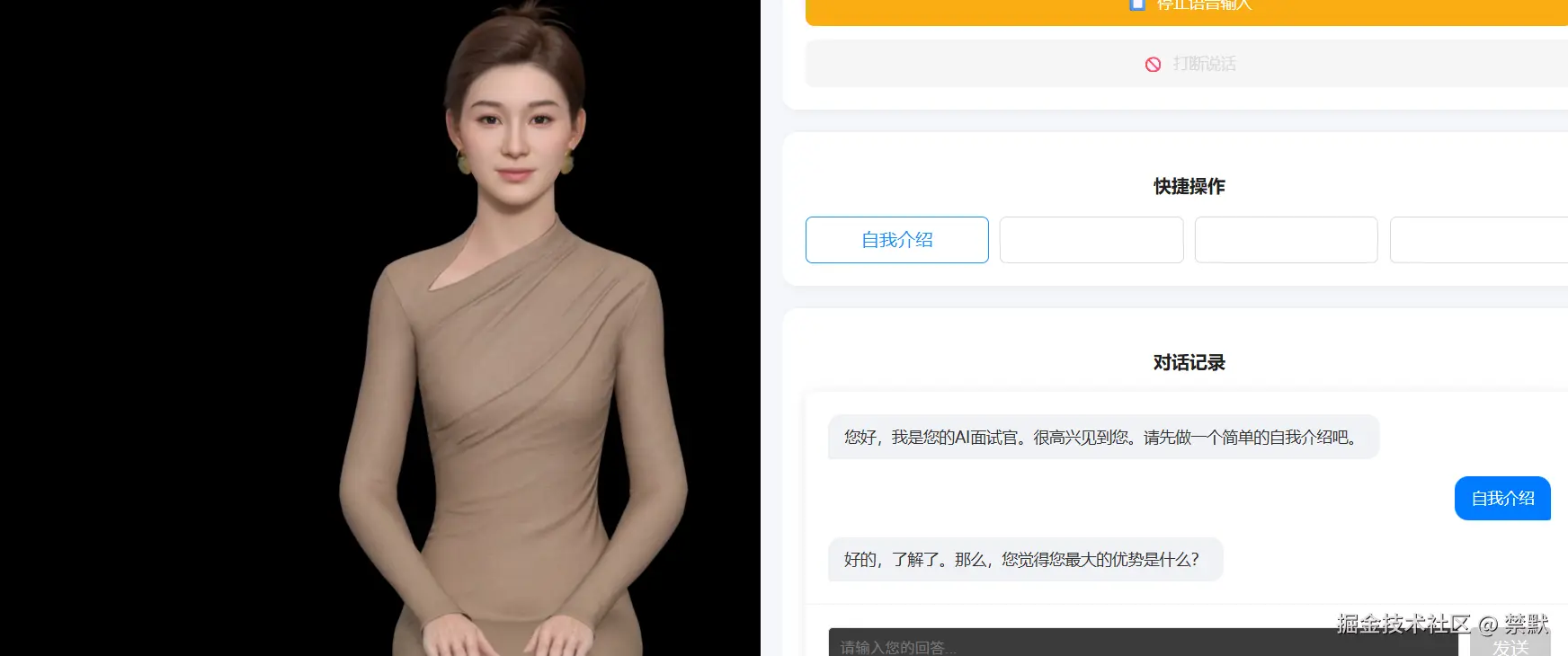This screenshot has height=656, width=1568.
Task: Click the square stop icon on orange button
Action: coord(1137,4)
